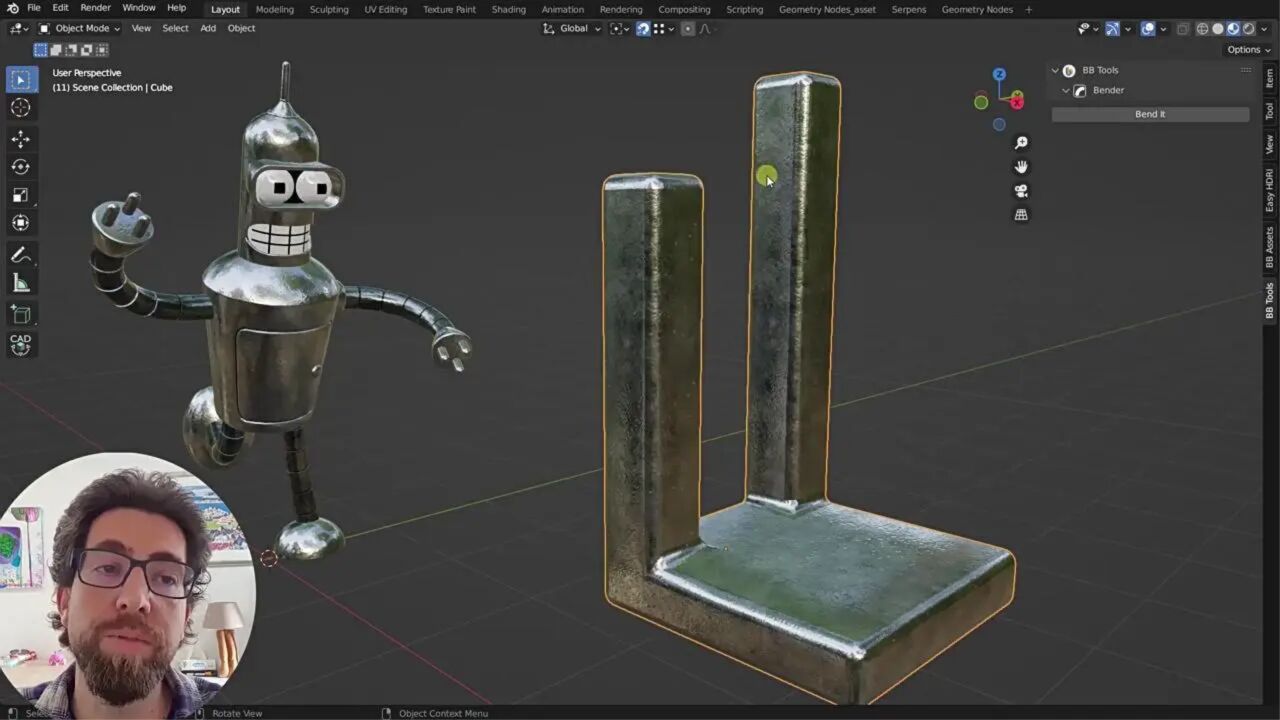Click the Zoom magnifier icon in the viewport
Viewport: 1280px width, 720px height.
(x=1021, y=141)
